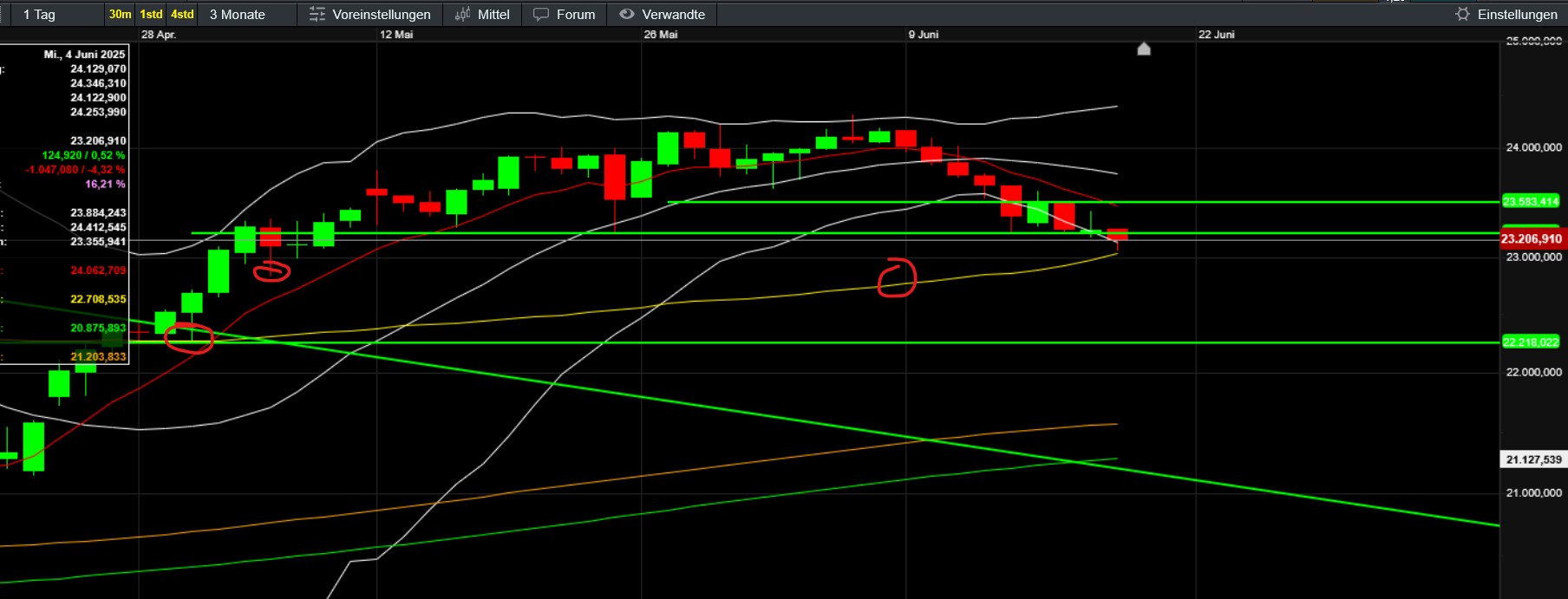The height and width of the screenshot is (599, 1568).
Task: Click the Voreinstellungen sliders icon
Action: point(317,15)
